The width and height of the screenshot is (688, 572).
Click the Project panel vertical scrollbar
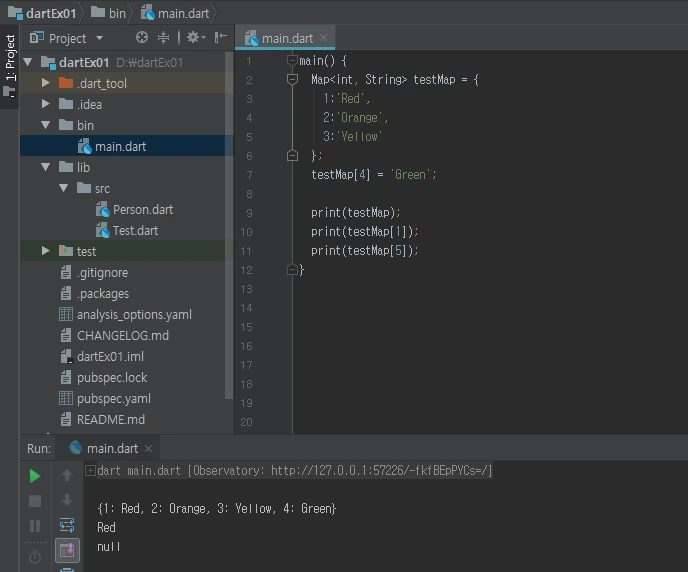pyautogui.click(x=229, y=226)
